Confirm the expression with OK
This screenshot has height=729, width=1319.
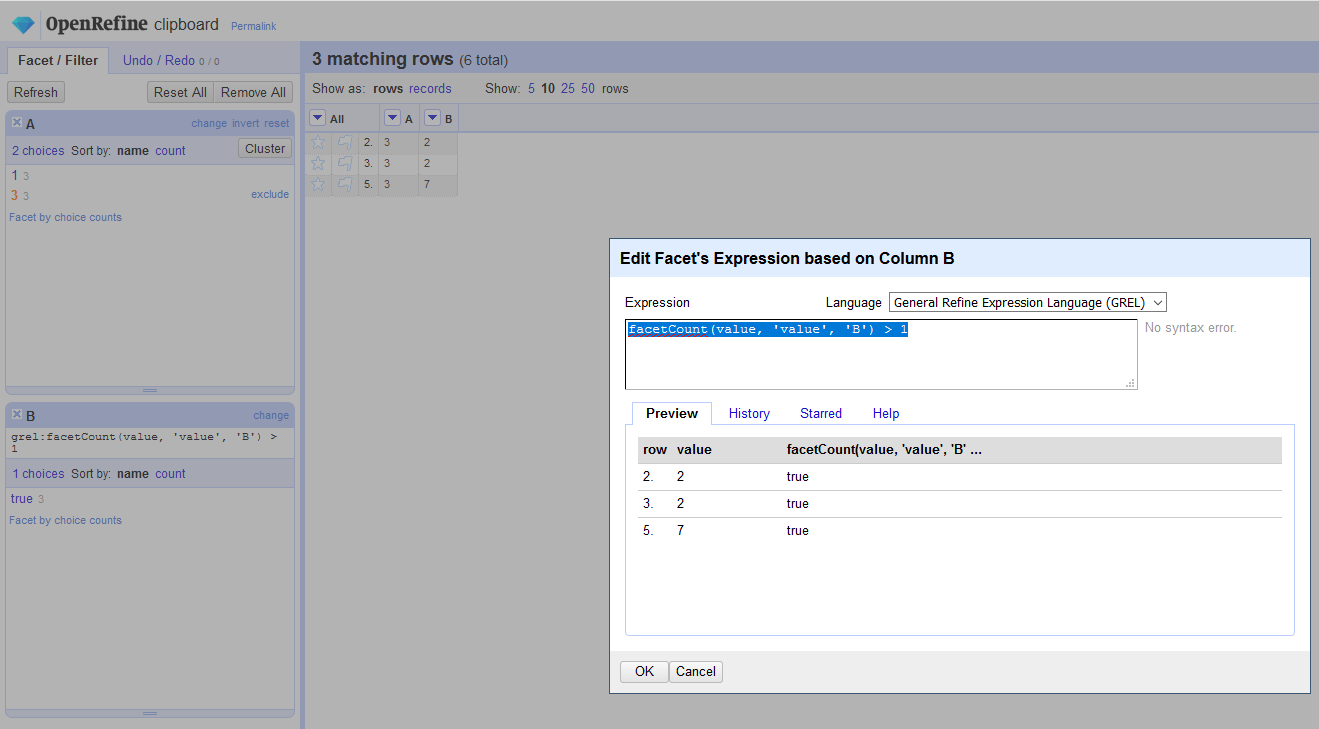644,671
